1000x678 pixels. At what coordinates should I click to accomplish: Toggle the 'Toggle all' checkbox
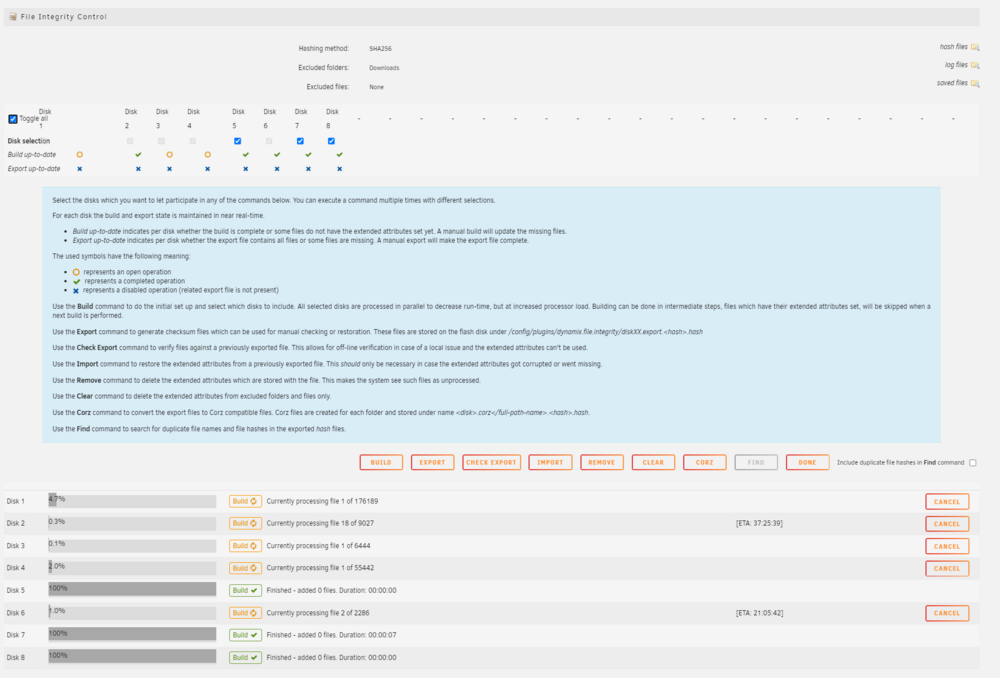[x=13, y=119]
